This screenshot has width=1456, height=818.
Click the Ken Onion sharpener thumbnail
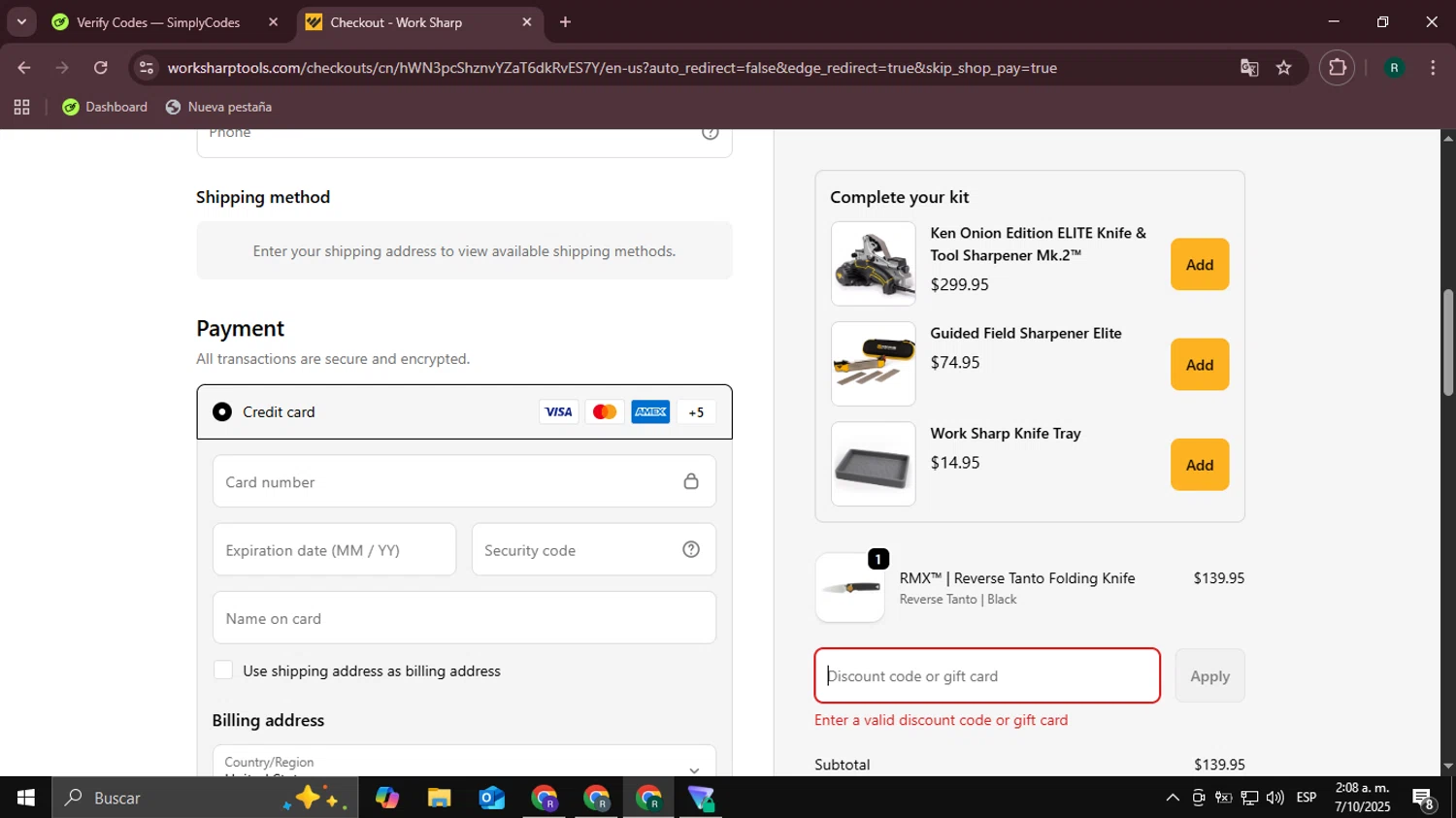coord(874,264)
